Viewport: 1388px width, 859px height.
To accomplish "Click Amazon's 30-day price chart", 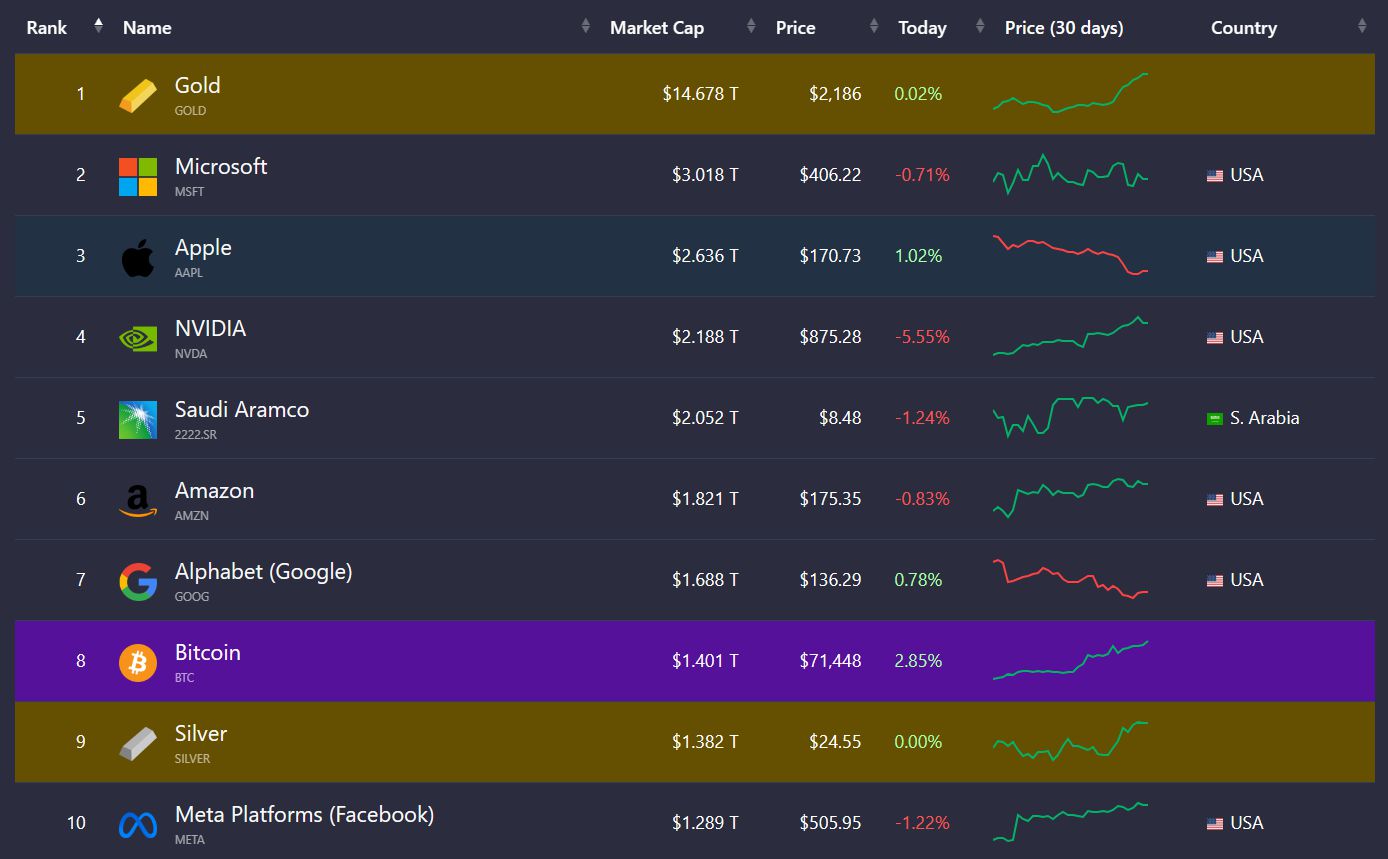I will (1070, 498).
